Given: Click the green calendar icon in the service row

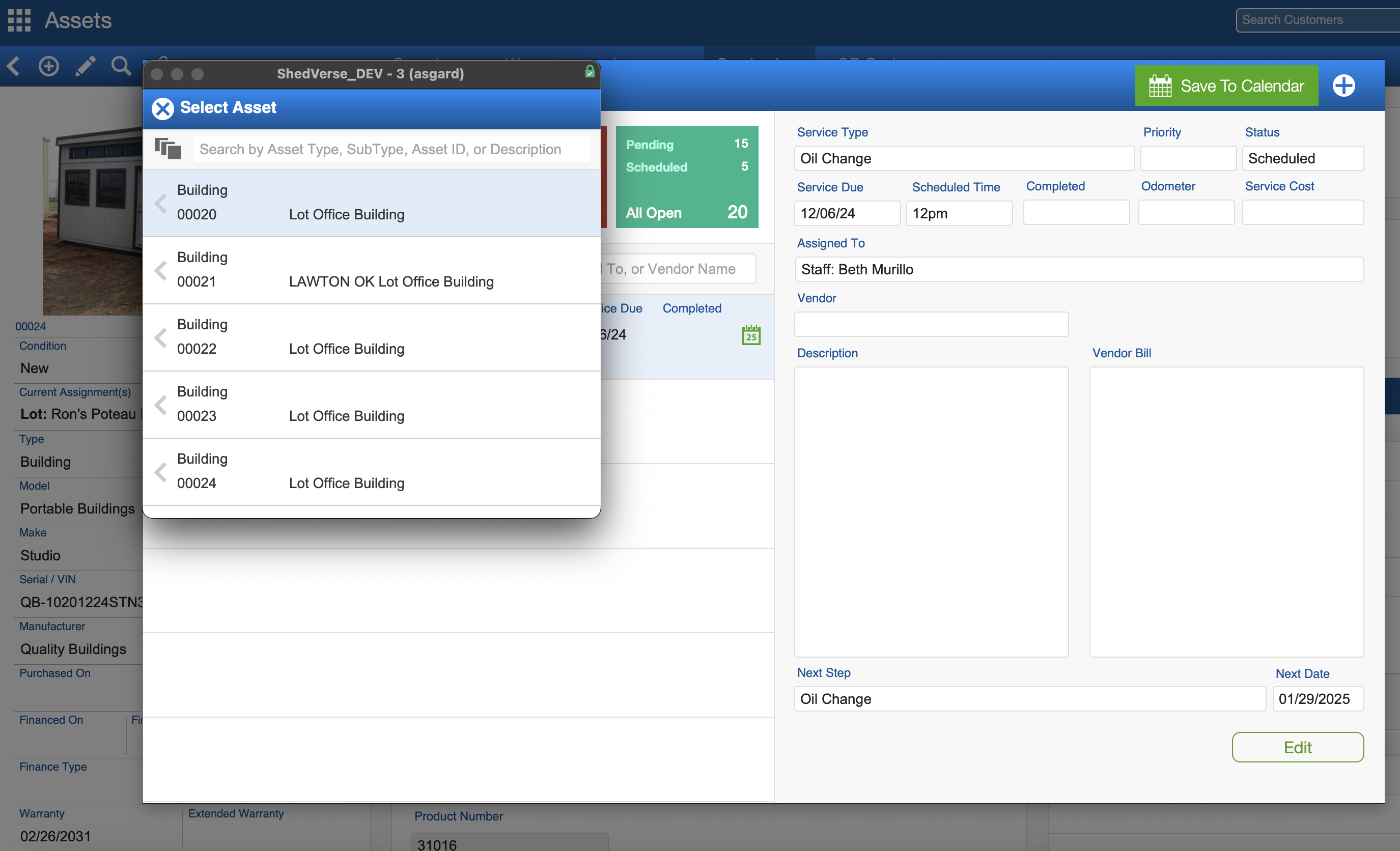Looking at the screenshot, I should [x=750, y=335].
